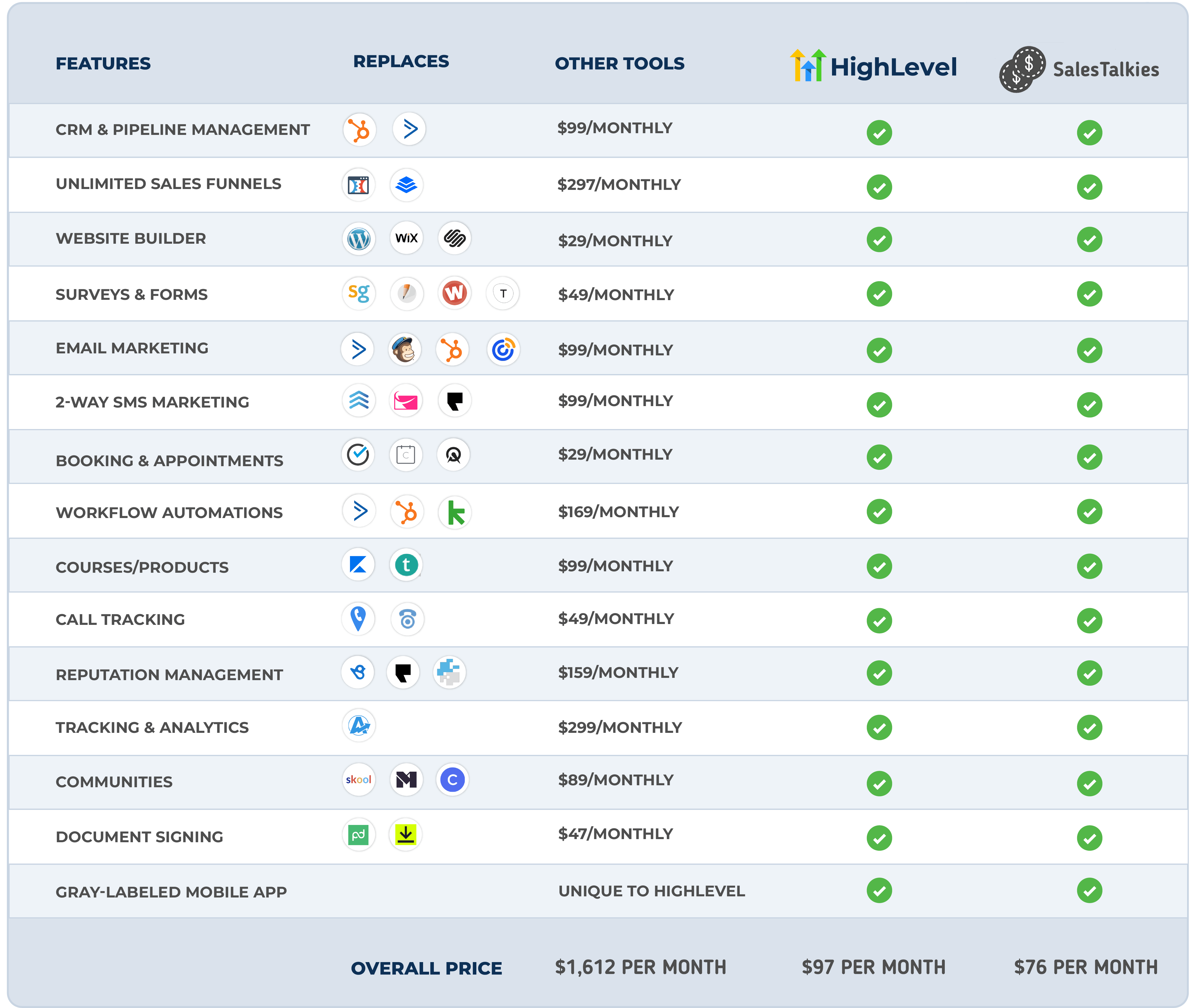The image size is (1197, 1008).
Task: Click the Skool icon in Communities row
Action: coord(359,779)
